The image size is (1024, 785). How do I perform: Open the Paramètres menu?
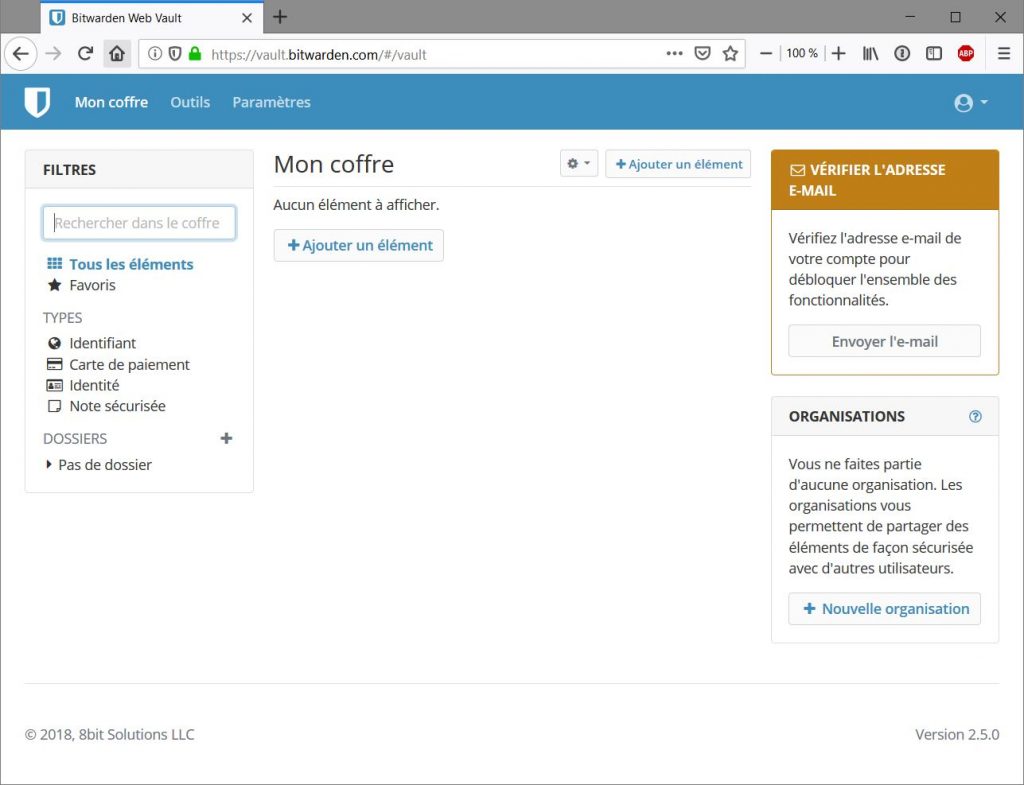(271, 102)
